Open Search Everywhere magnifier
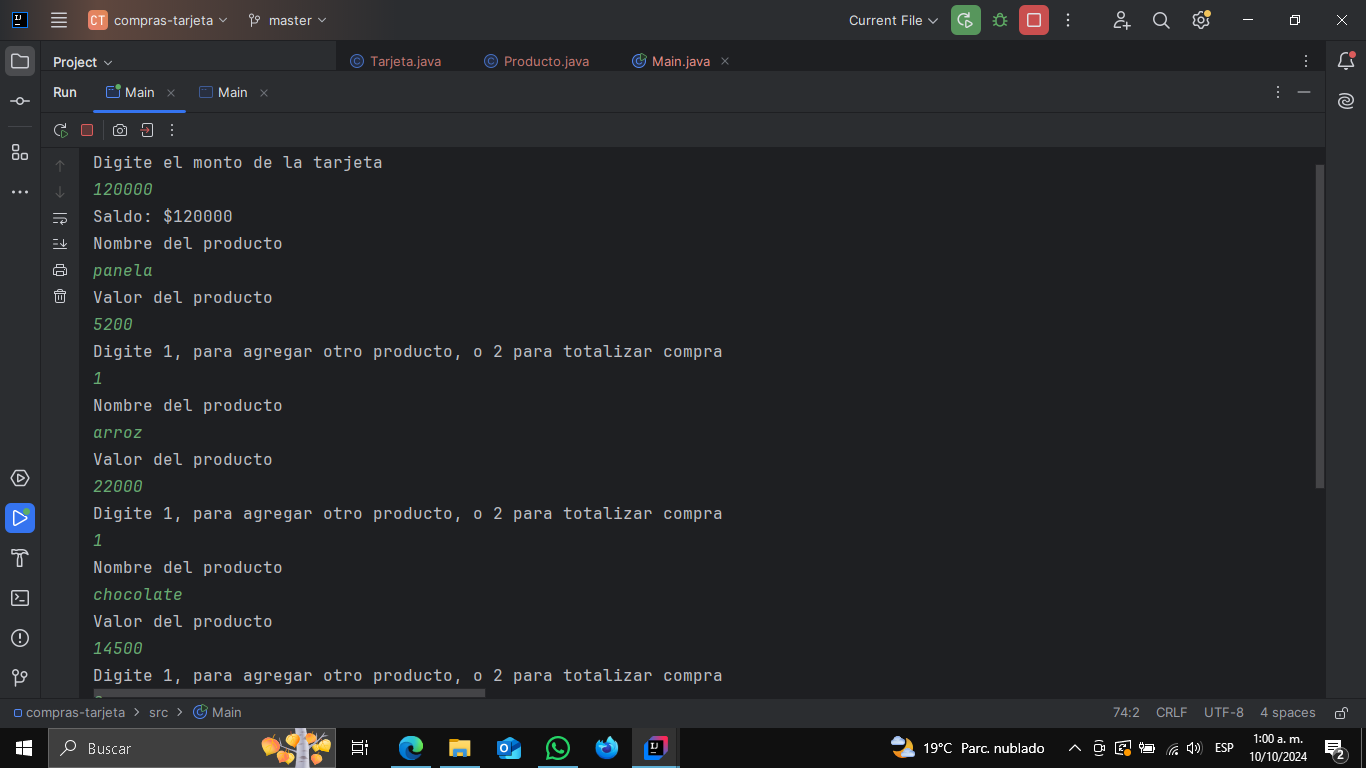The image size is (1366, 768). pos(1161,20)
